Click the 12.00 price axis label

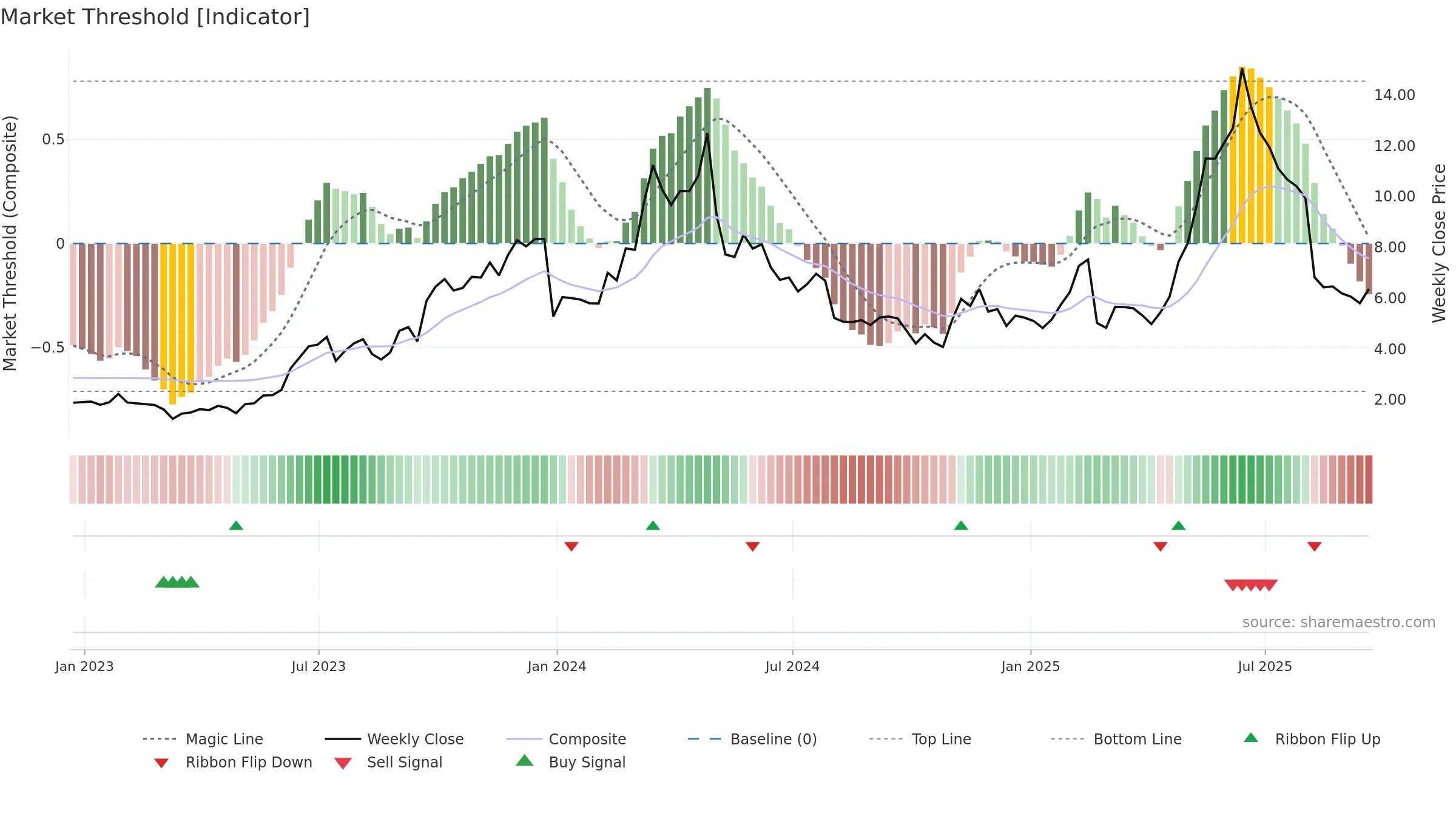tap(1395, 146)
